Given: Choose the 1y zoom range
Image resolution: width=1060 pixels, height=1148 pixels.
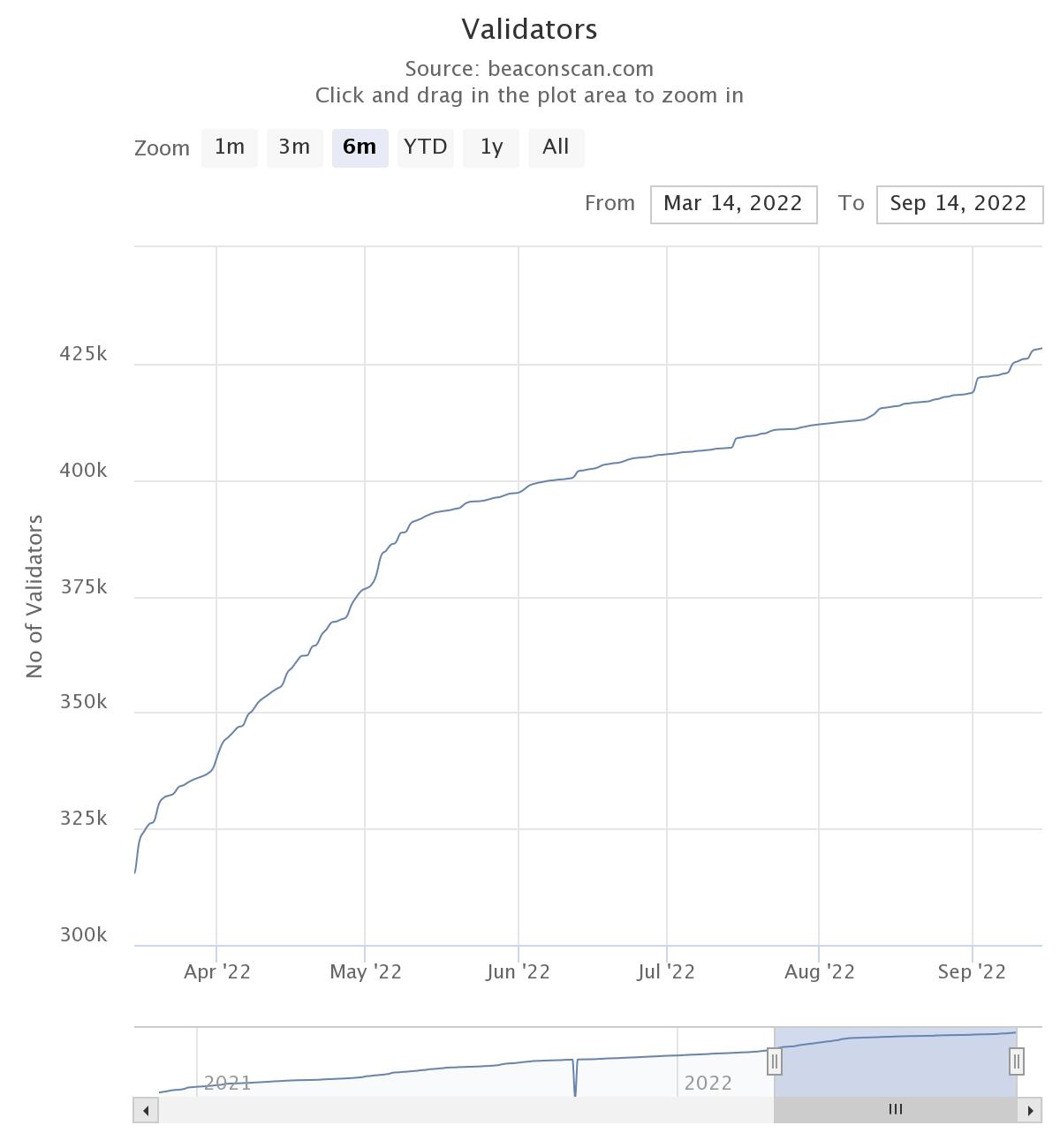Looking at the screenshot, I should click(x=491, y=147).
